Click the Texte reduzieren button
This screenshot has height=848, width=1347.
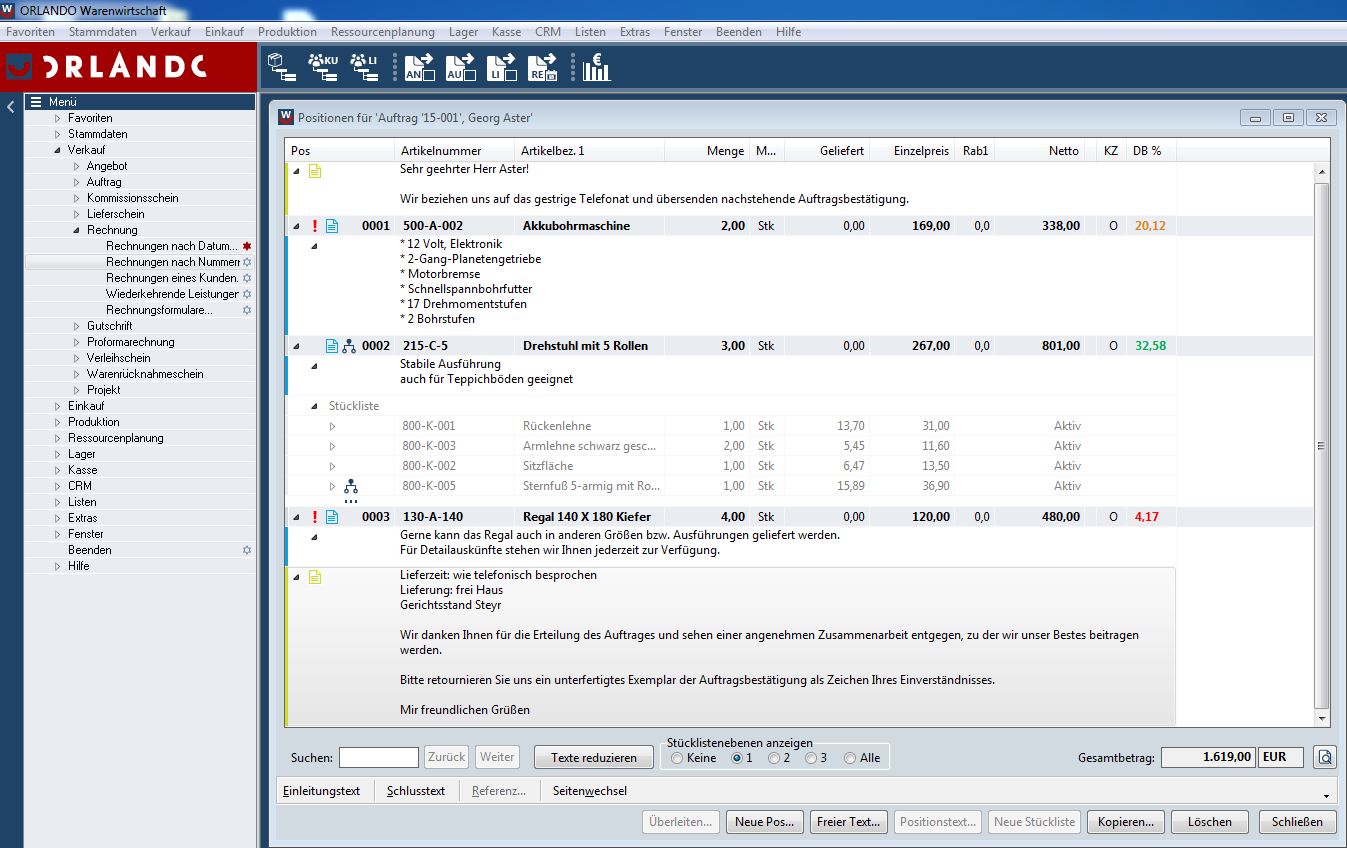(x=594, y=757)
